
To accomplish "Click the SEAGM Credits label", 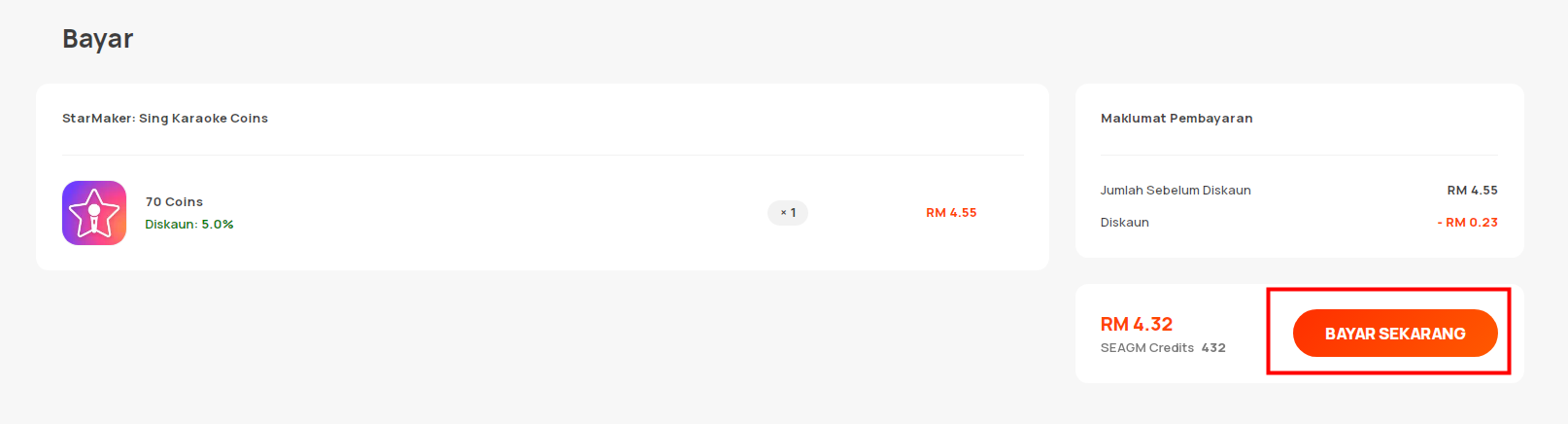I will click(1146, 348).
